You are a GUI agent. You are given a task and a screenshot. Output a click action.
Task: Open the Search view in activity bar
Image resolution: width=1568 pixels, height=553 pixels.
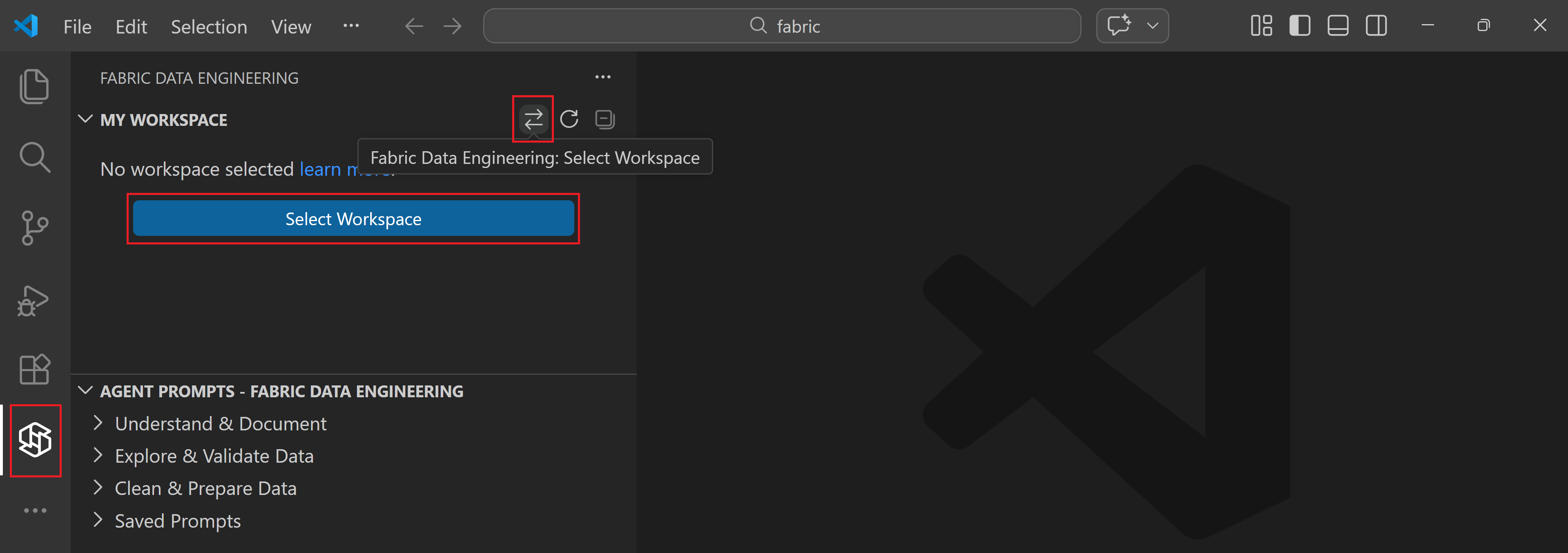click(34, 157)
